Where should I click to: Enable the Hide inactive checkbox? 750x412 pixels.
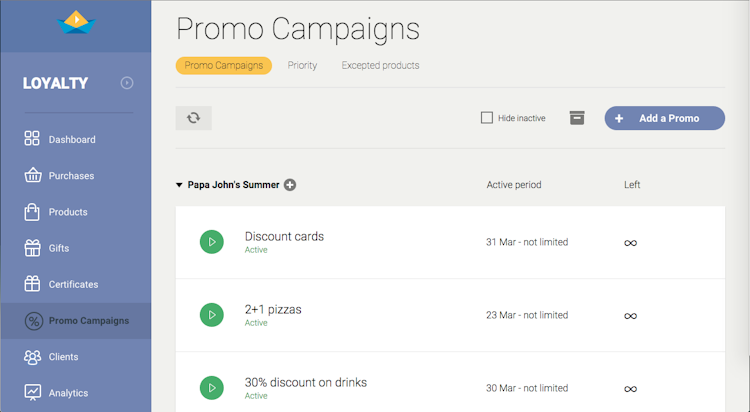coord(487,118)
